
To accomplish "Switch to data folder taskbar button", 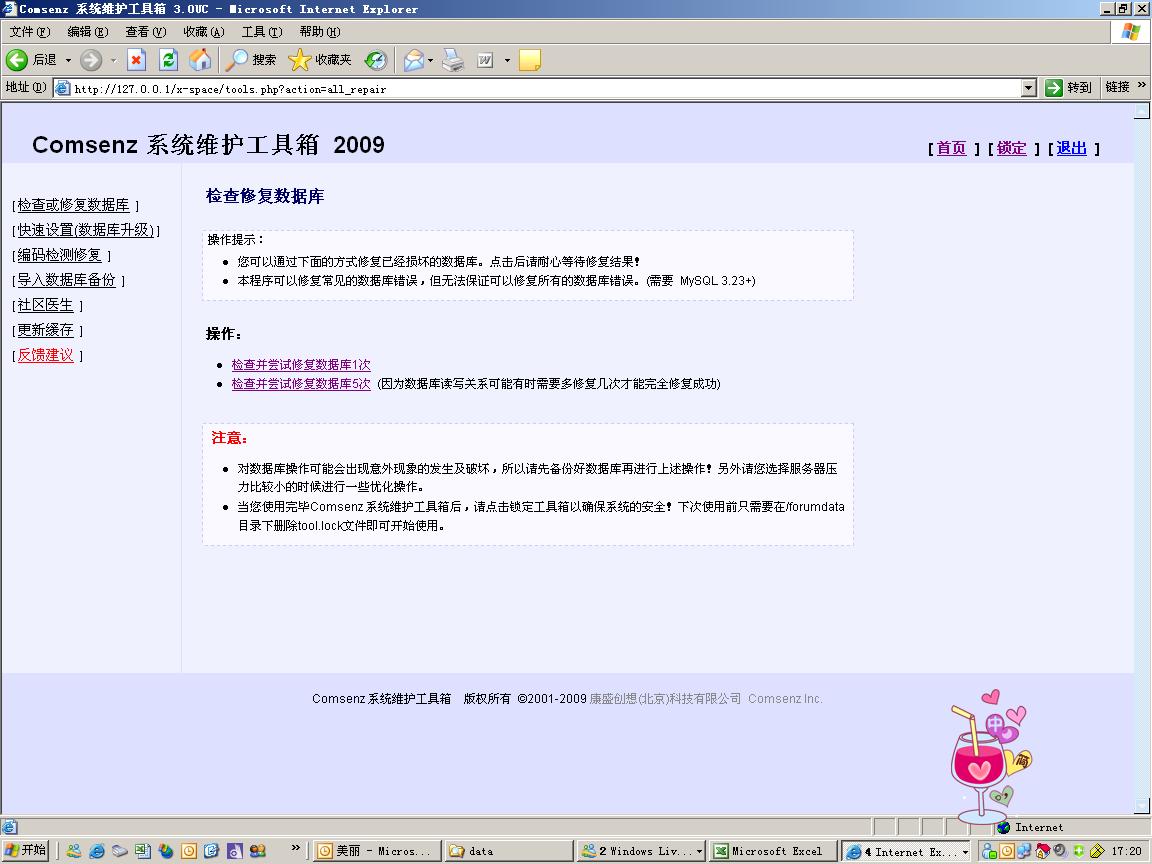I will [508, 851].
